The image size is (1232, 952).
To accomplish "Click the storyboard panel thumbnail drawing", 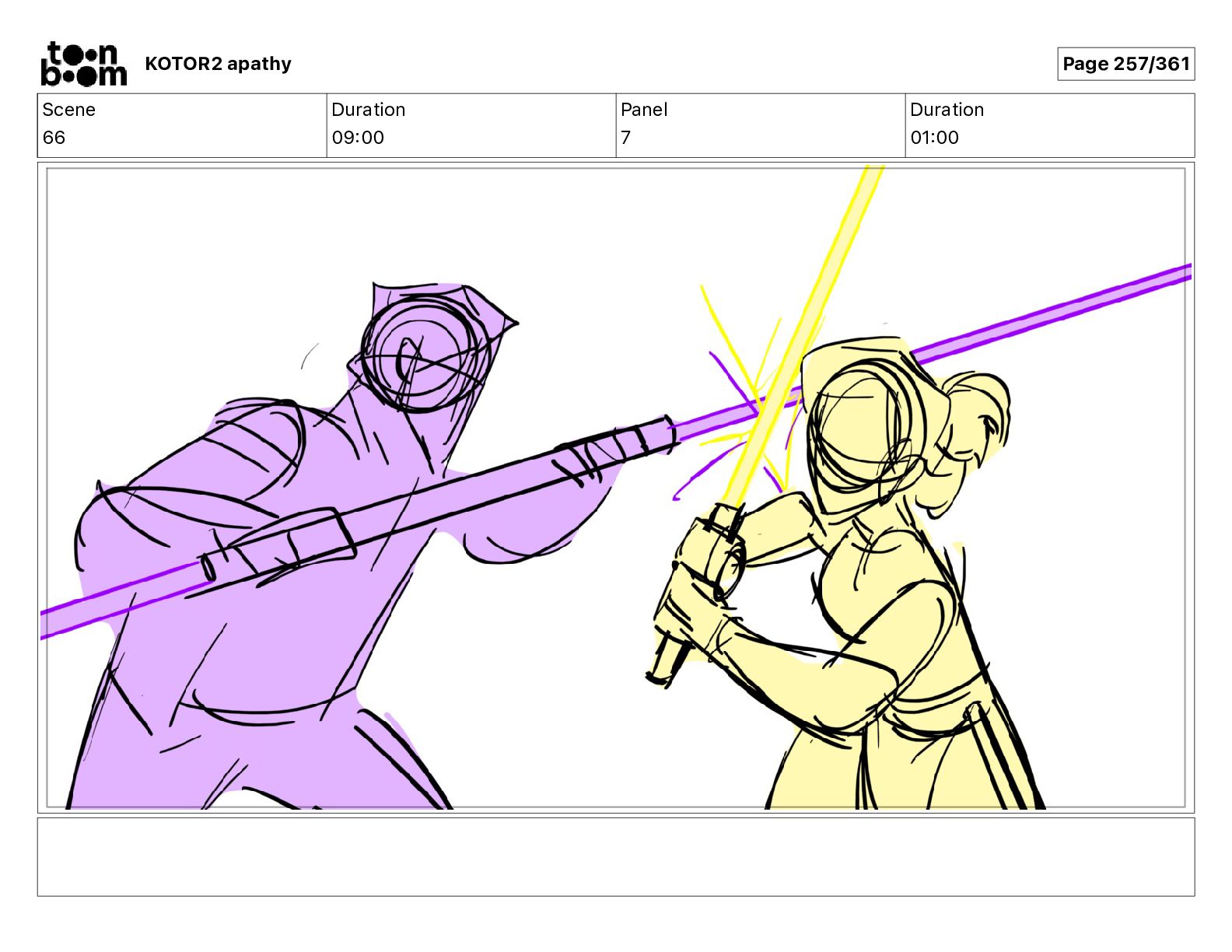I will 616,488.
